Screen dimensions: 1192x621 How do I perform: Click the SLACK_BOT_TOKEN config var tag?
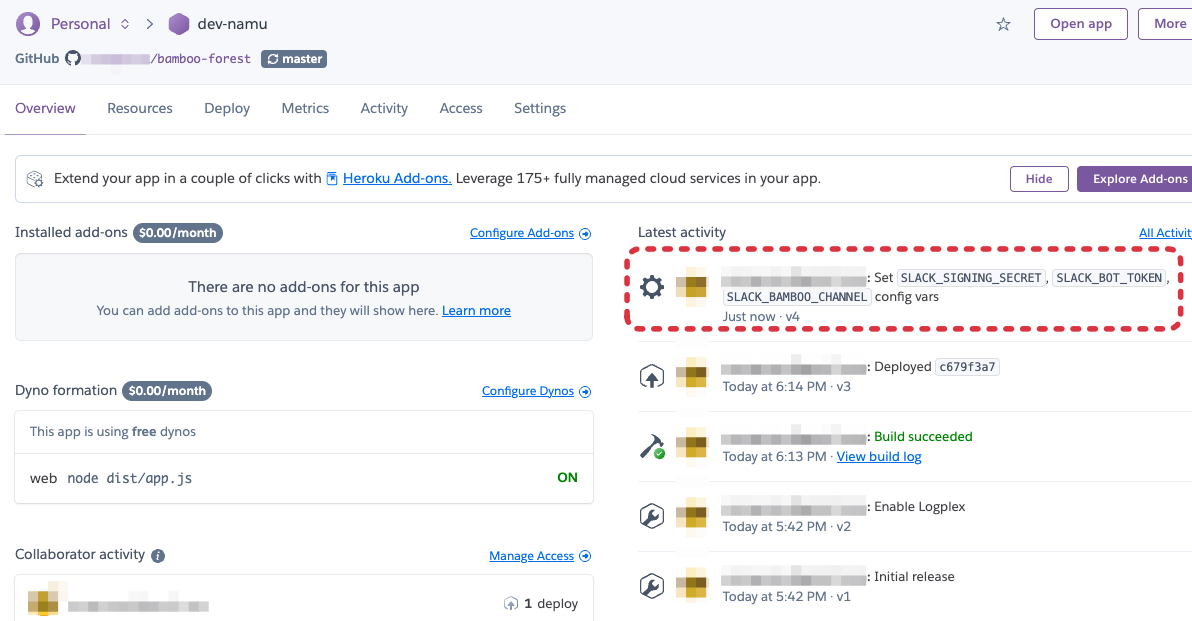coord(1109,278)
